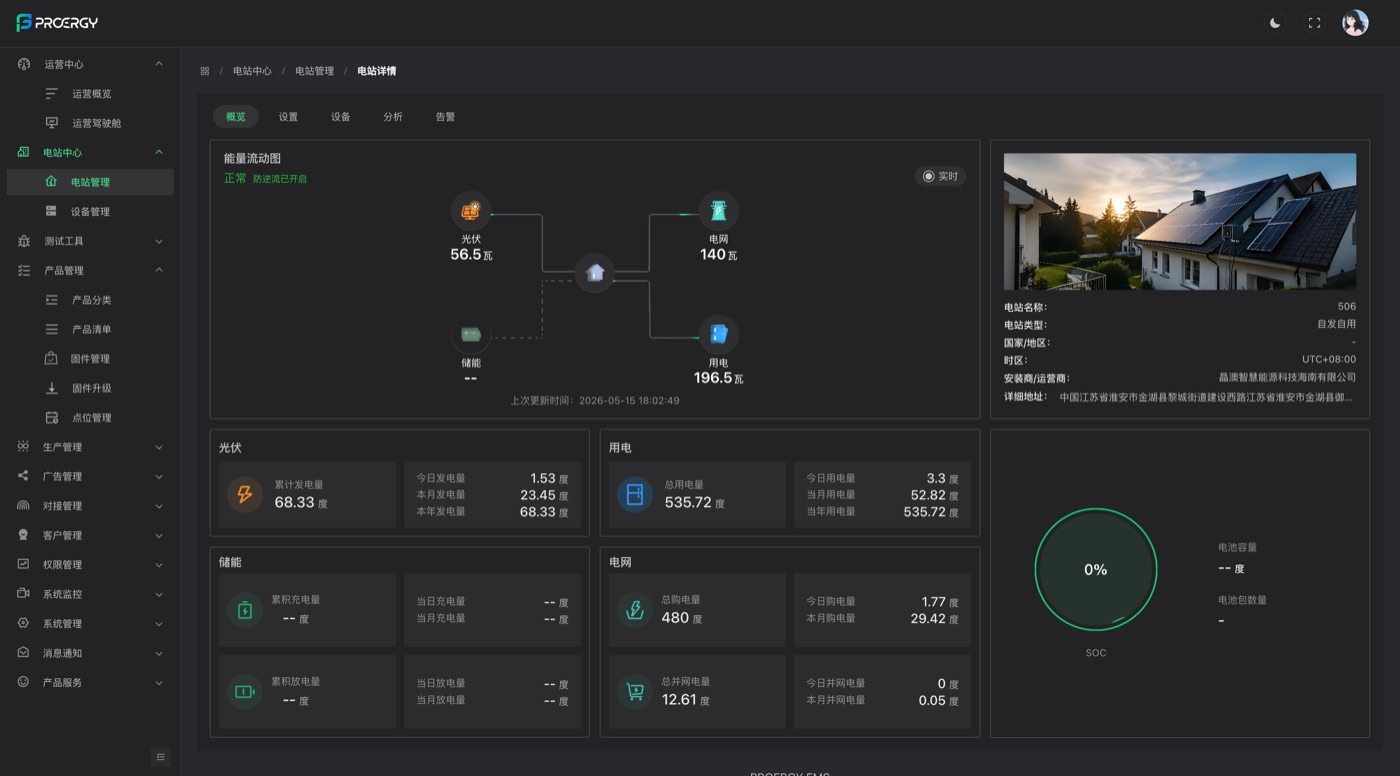The width and height of the screenshot is (1400, 776).
Task: Click the breadcrumb home grid icon
Action: click(x=205, y=71)
